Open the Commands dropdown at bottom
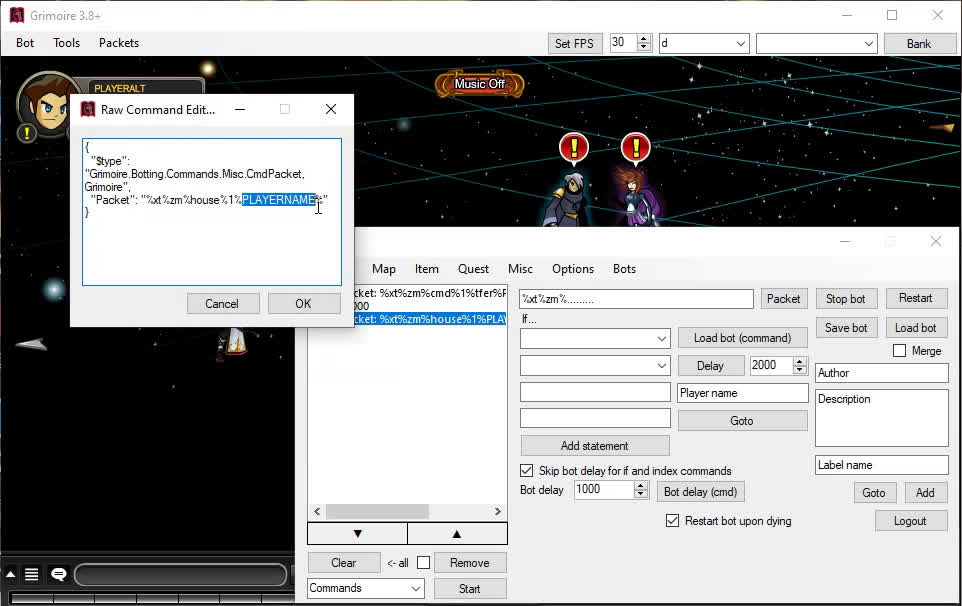 pos(366,588)
